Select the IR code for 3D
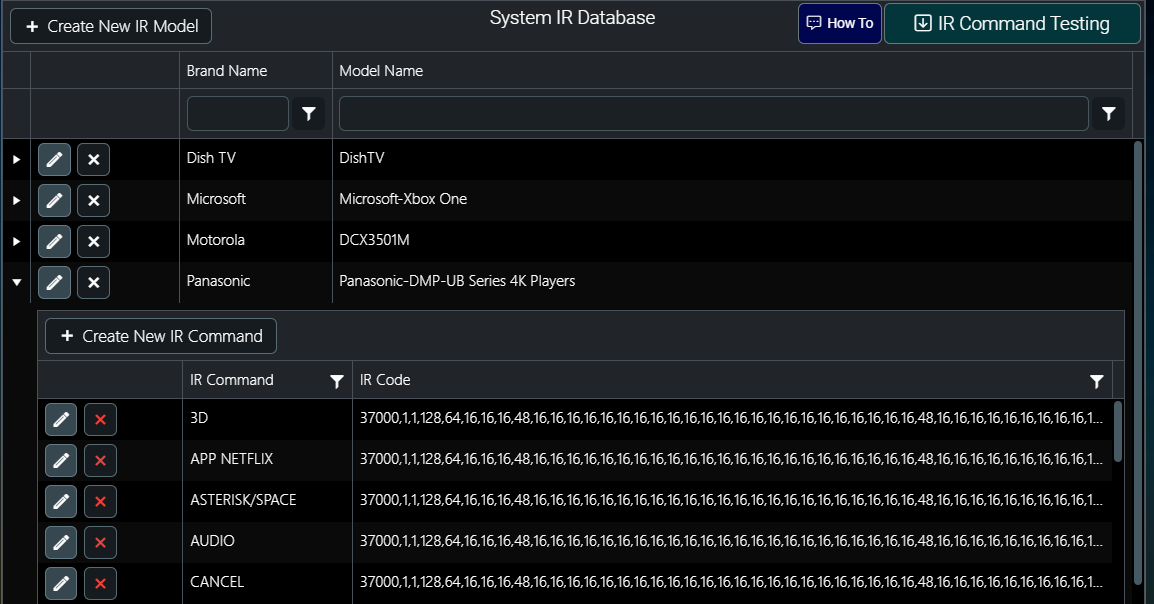This screenshot has width=1154, height=604. point(732,419)
